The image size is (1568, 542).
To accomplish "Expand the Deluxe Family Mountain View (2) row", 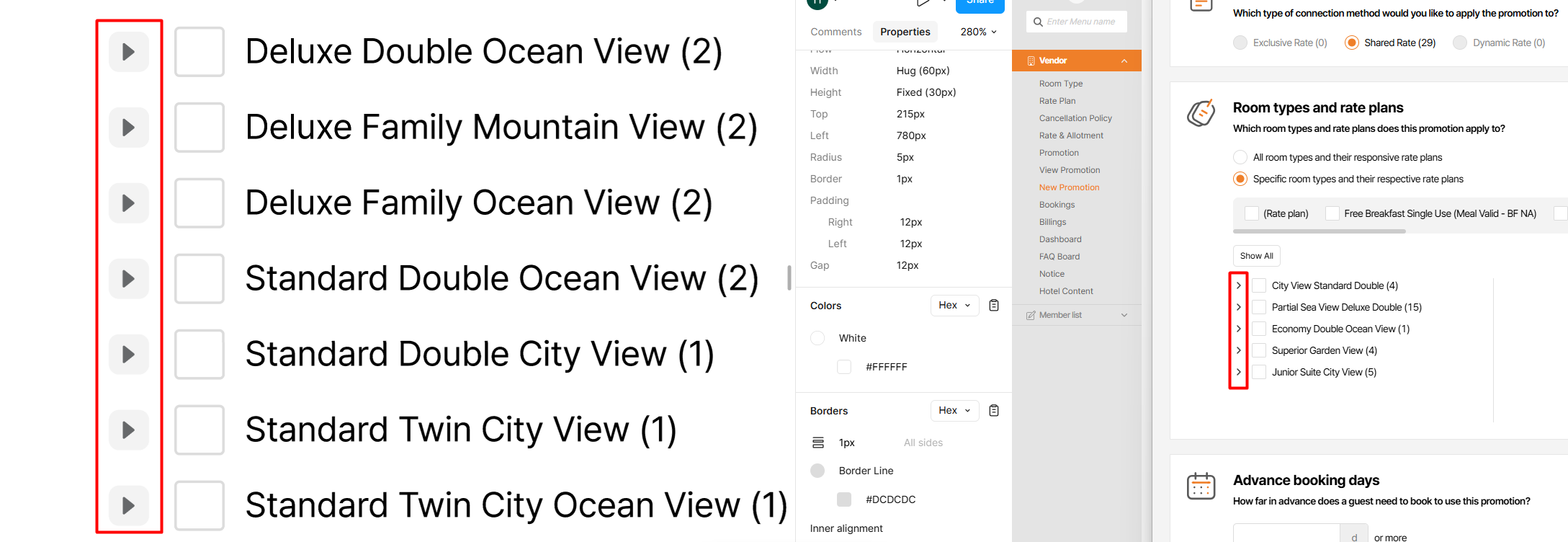I will click(x=129, y=128).
